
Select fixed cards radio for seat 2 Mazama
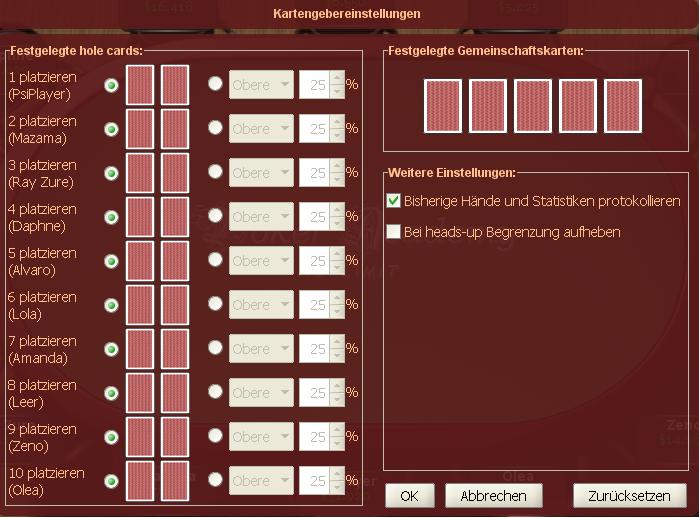coord(112,129)
